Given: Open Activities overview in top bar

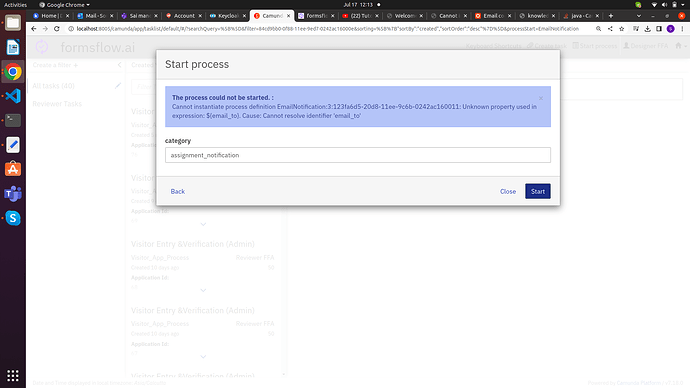Looking at the screenshot, I should click(x=15, y=5).
